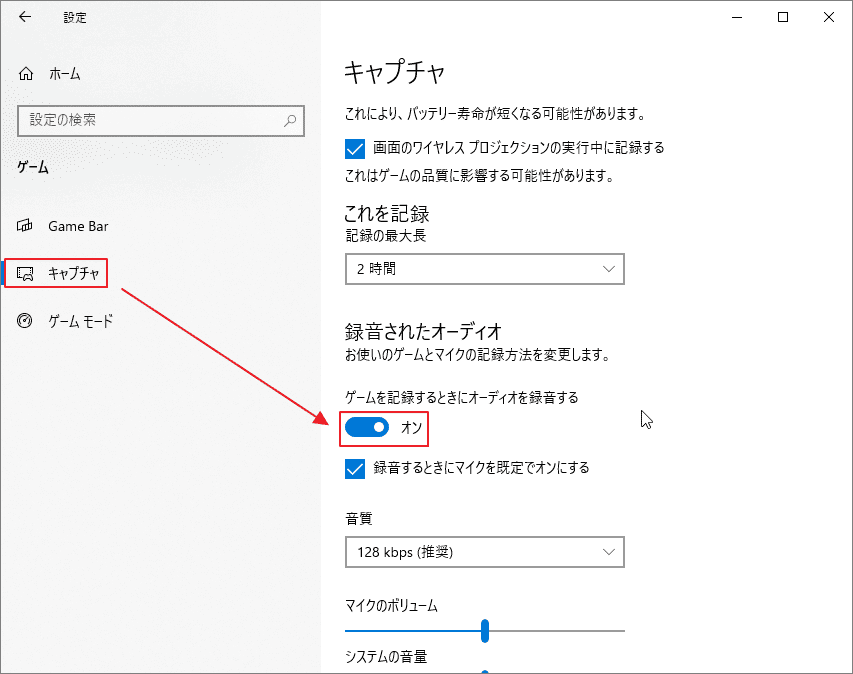This screenshot has height=674, width=853.
Task: Adjust the マイクのボリューム slider
Action: pyautogui.click(x=484, y=631)
